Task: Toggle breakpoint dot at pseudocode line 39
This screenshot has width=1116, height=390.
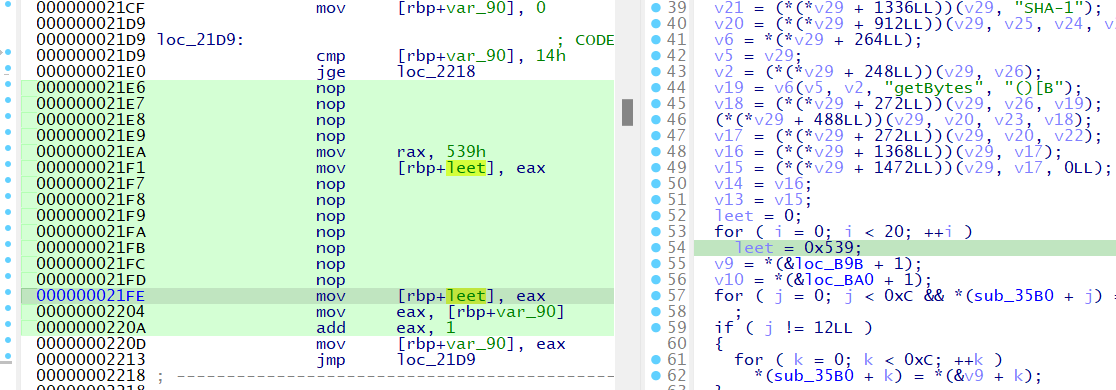Action: pos(656,8)
